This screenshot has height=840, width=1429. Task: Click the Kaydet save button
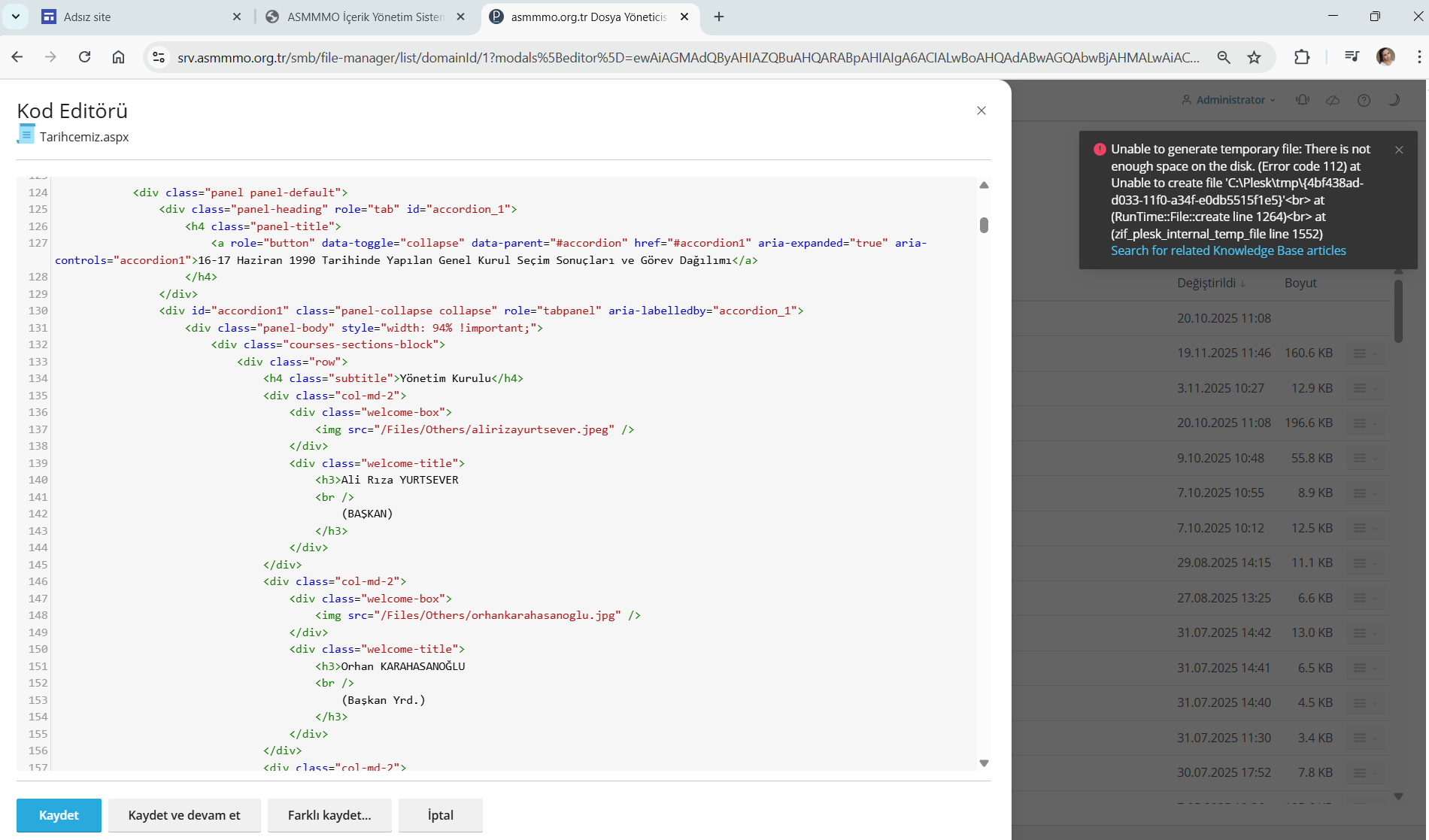[x=59, y=815]
